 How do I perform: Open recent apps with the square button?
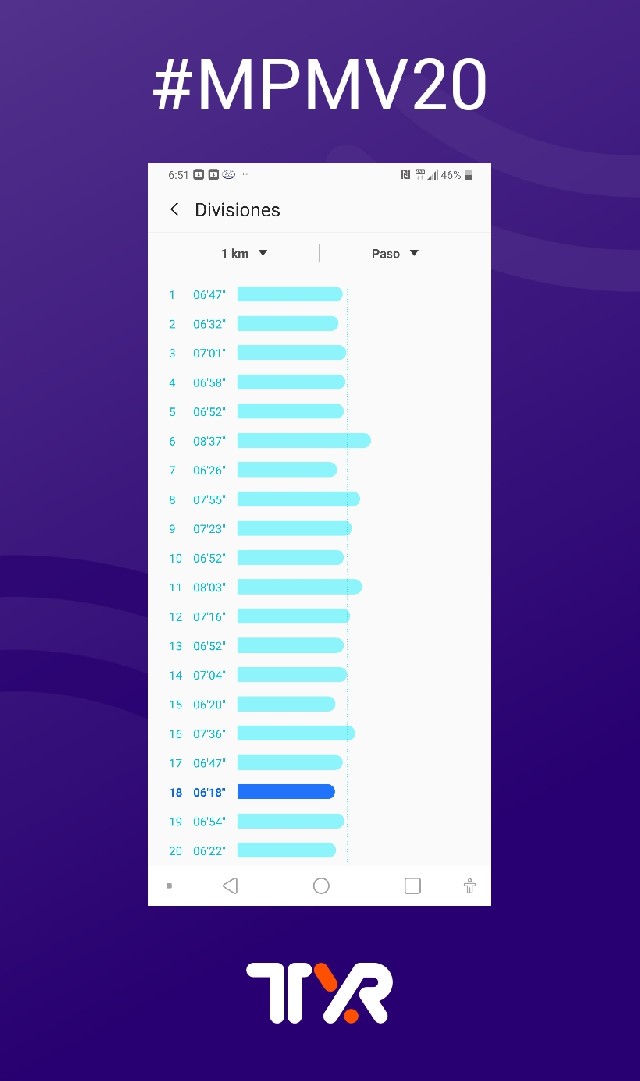412,886
